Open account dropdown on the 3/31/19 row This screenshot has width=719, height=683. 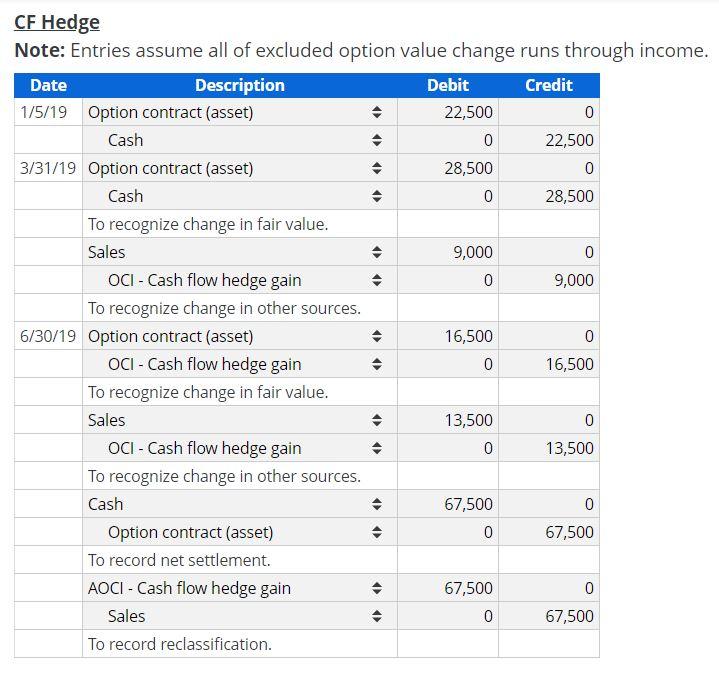240,168
